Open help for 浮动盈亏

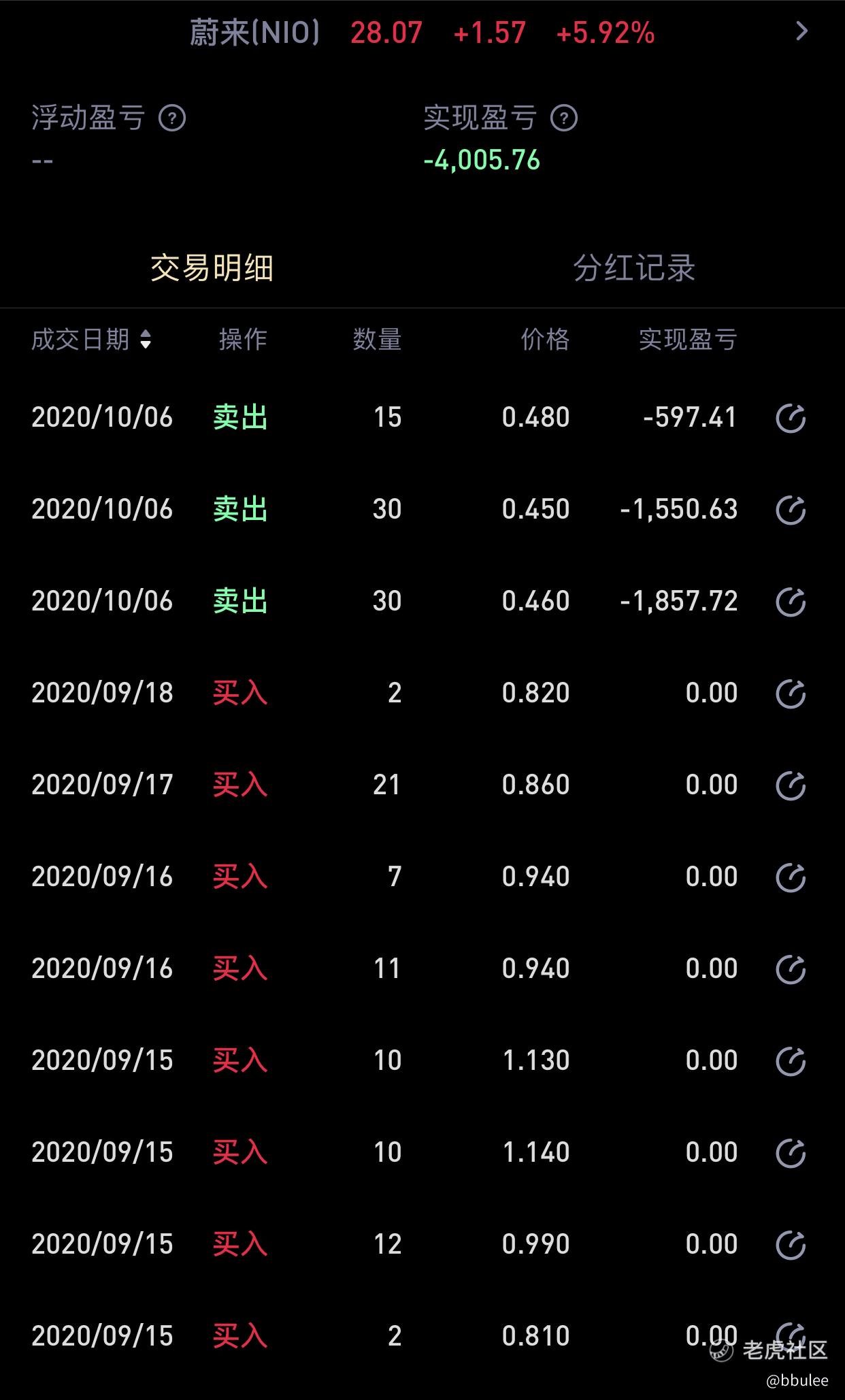172,118
